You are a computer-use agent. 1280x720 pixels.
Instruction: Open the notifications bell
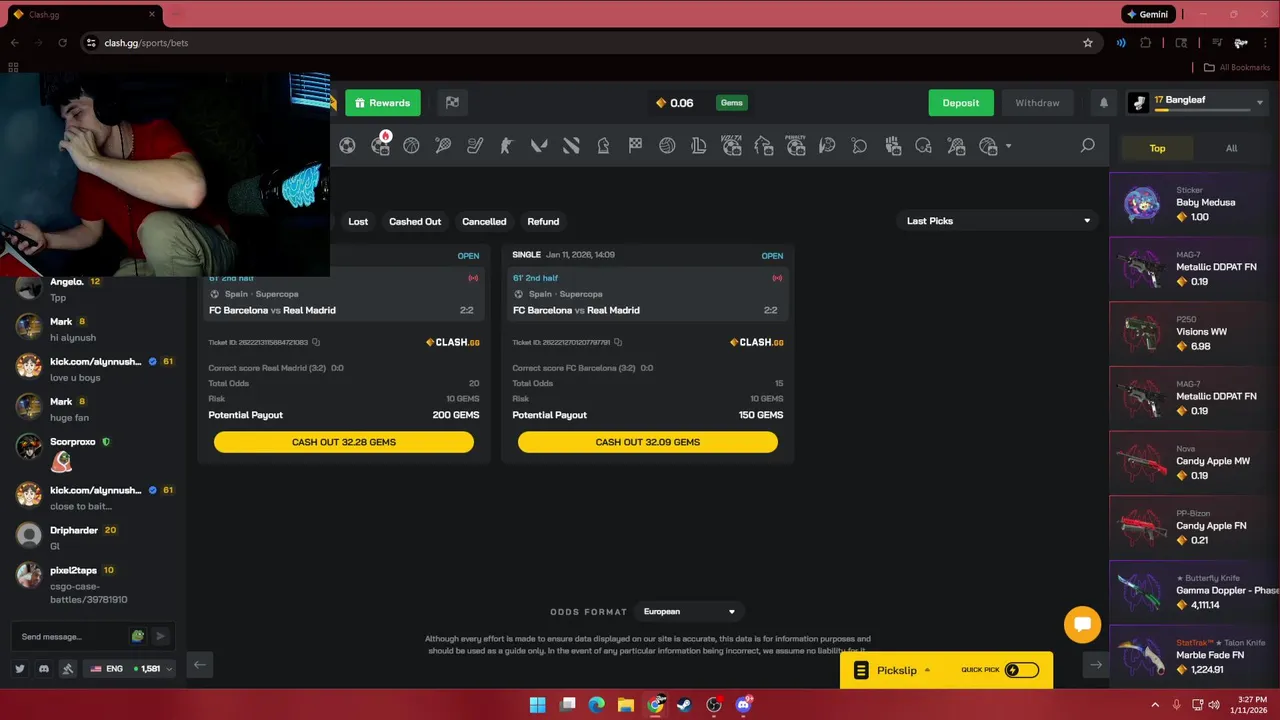[1104, 103]
